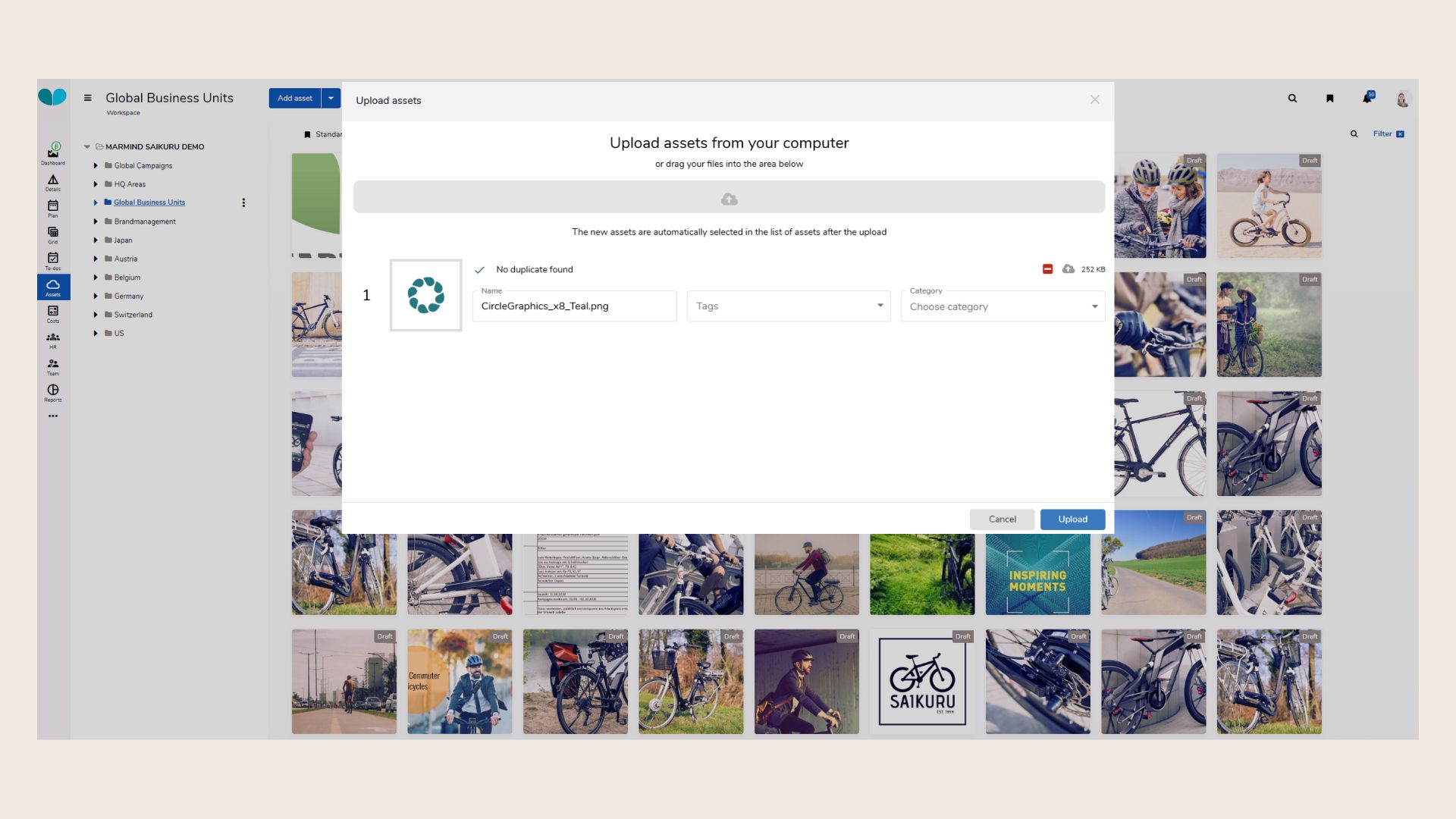Expand the Germany folder arrow

pos(96,297)
